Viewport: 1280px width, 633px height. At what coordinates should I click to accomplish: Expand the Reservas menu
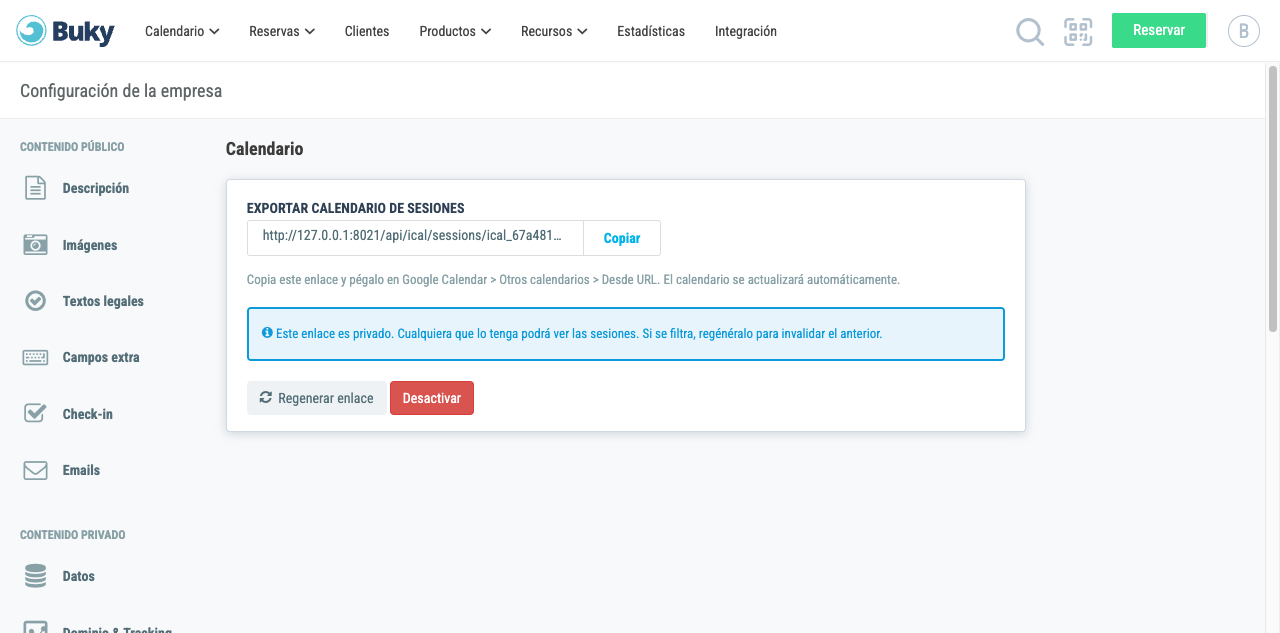pyautogui.click(x=282, y=31)
